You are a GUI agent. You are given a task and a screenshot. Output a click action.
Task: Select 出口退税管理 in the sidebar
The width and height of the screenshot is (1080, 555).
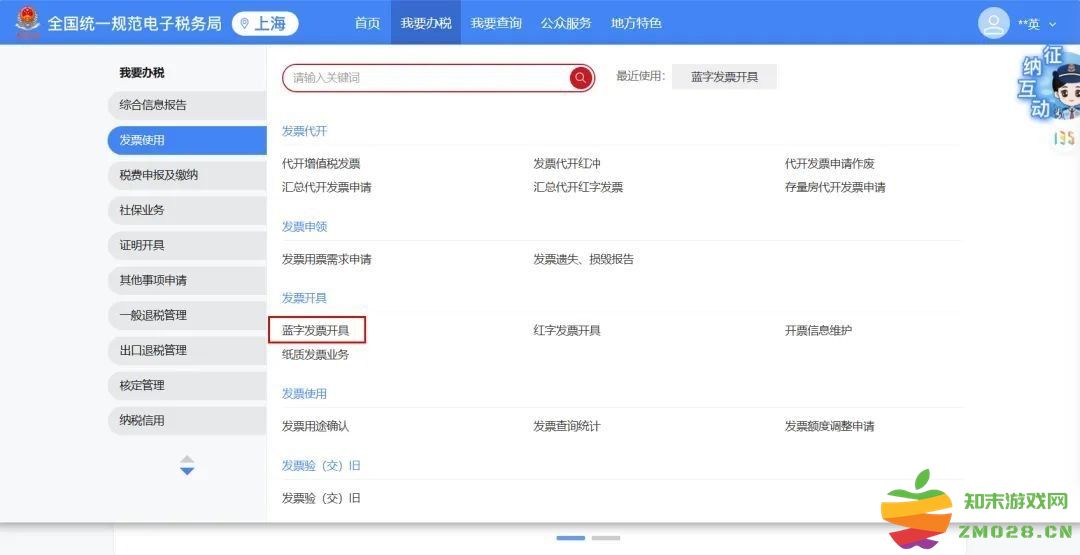(x=187, y=350)
